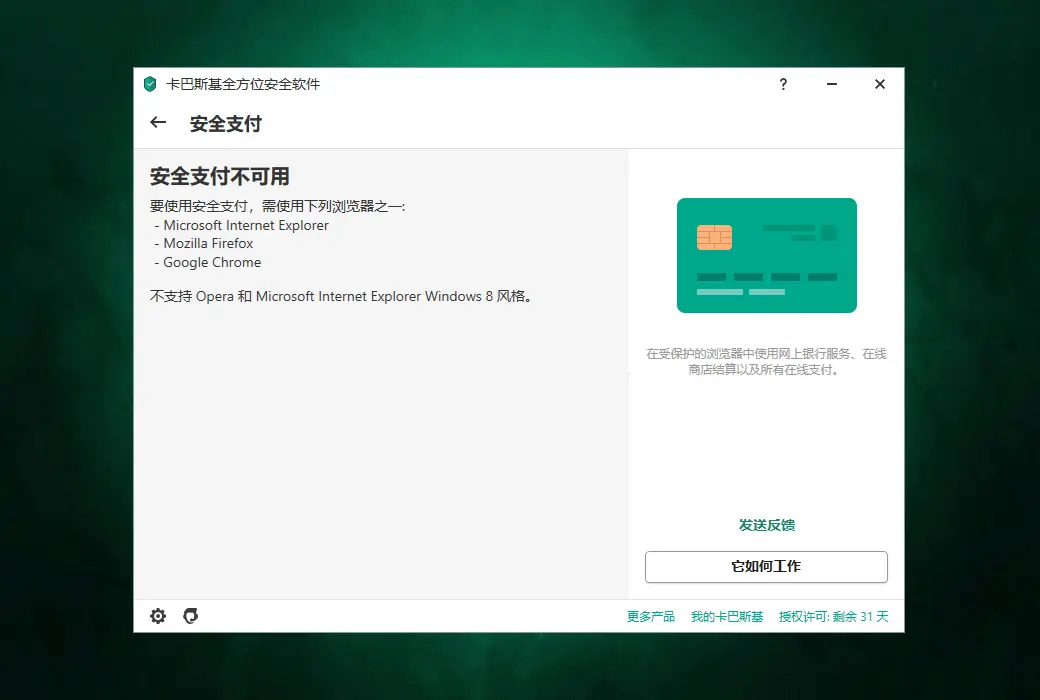Open help with the question mark icon
The width and height of the screenshot is (1040, 700).
[x=783, y=84]
